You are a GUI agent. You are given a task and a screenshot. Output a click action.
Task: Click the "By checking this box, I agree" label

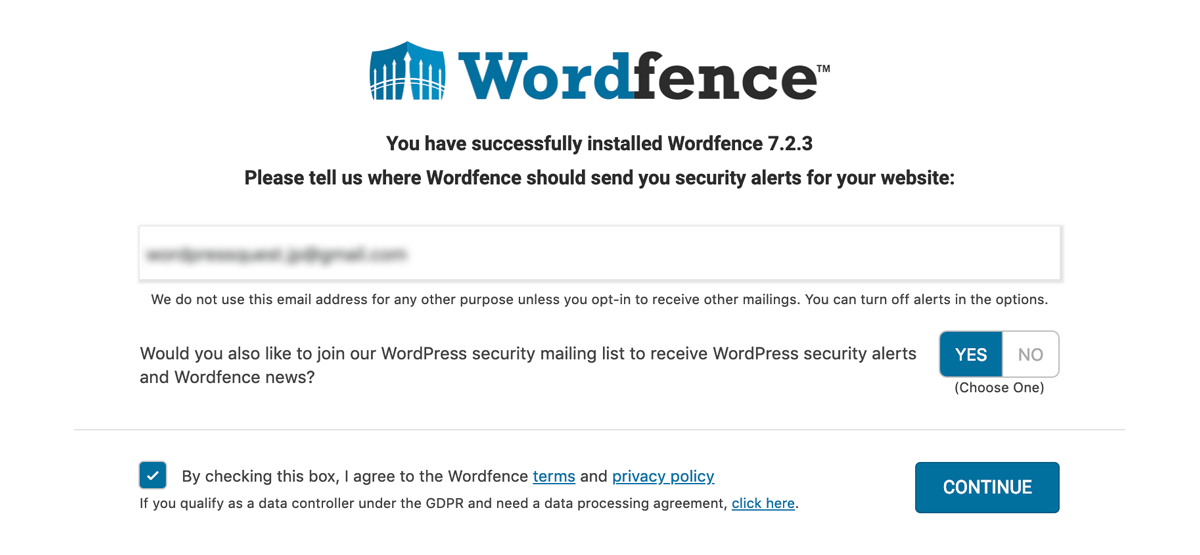(355, 476)
